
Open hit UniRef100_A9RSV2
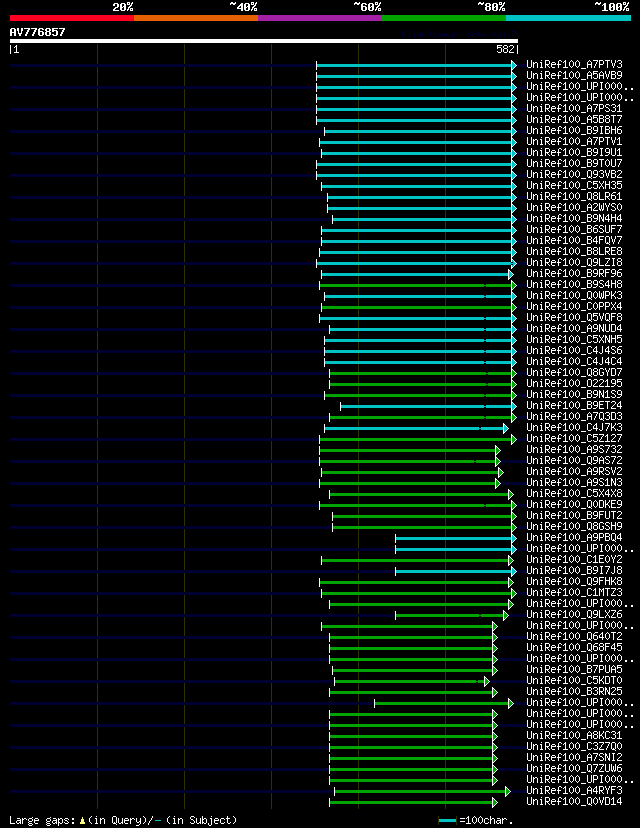[x=574, y=472]
